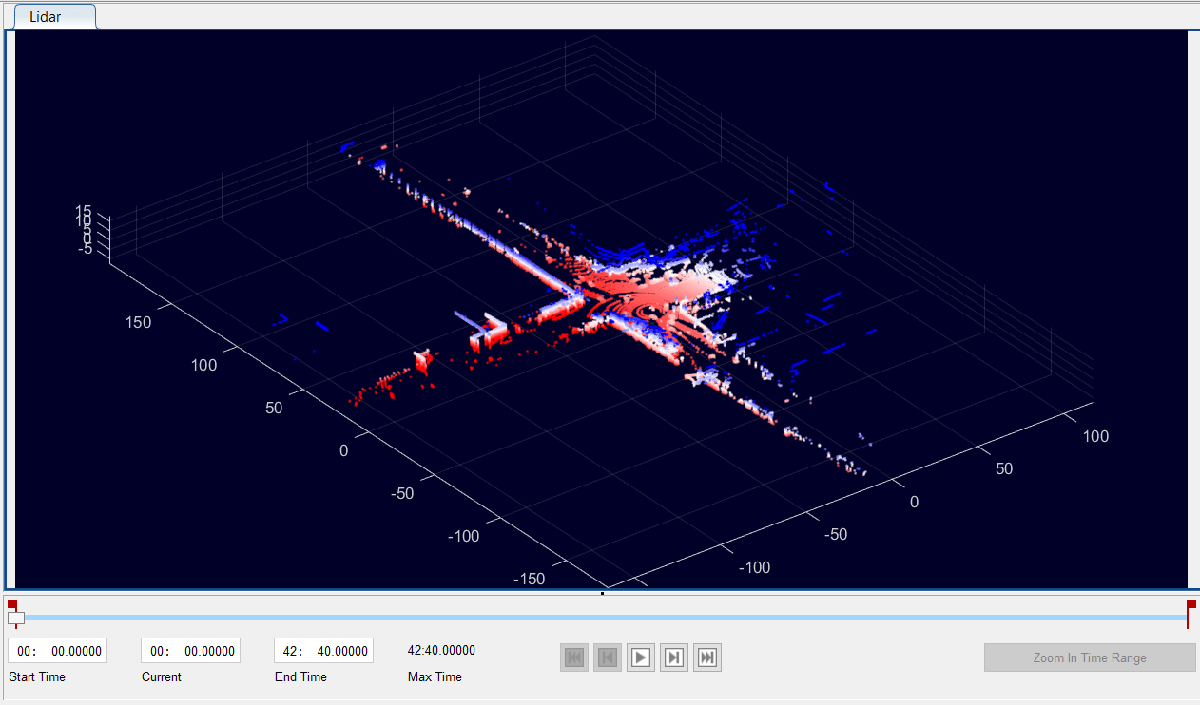Viewport: 1200px width, 705px height.
Task: Step forward to next frame
Action: tap(674, 657)
